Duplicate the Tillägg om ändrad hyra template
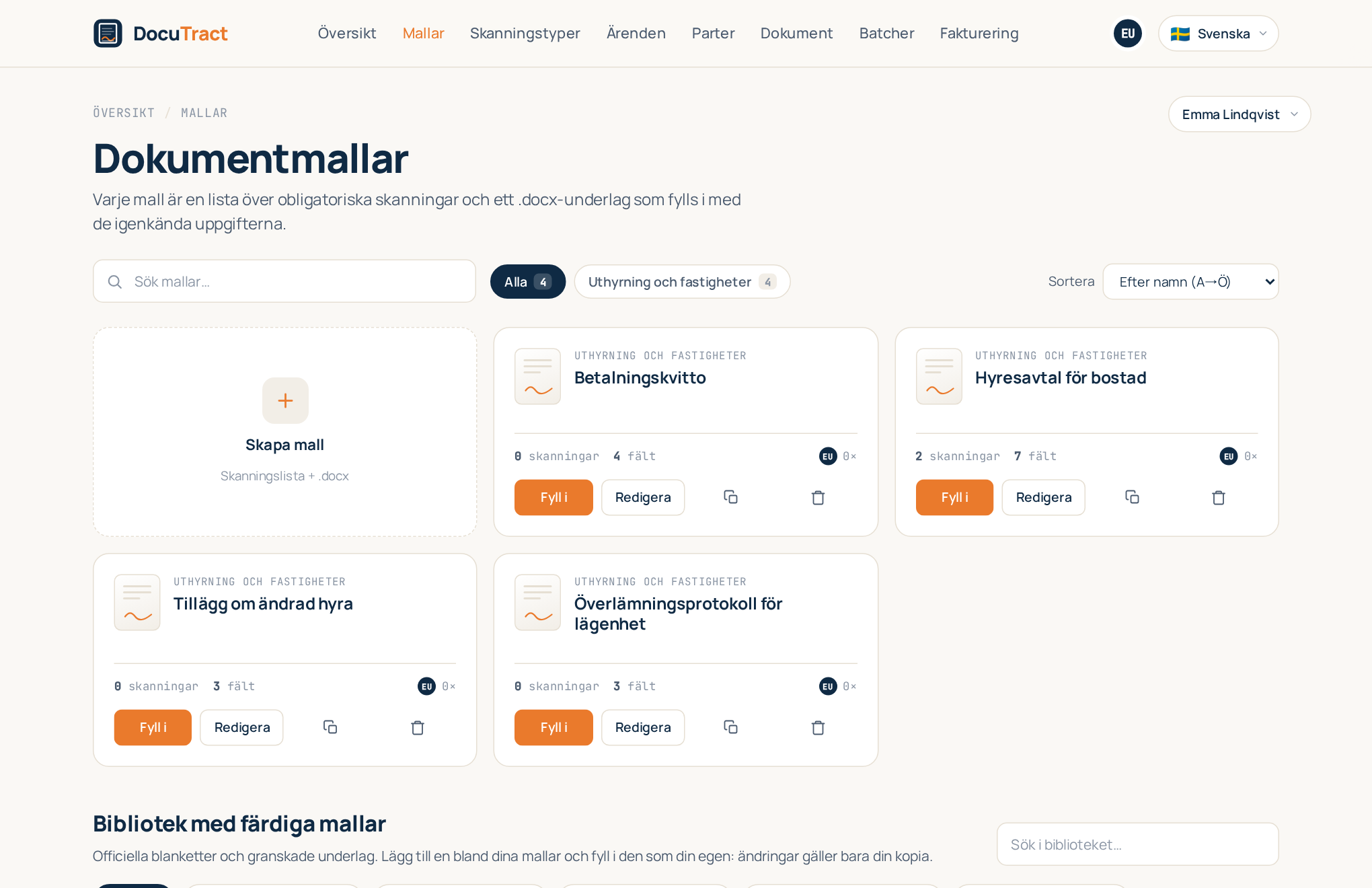 pos(330,727)
